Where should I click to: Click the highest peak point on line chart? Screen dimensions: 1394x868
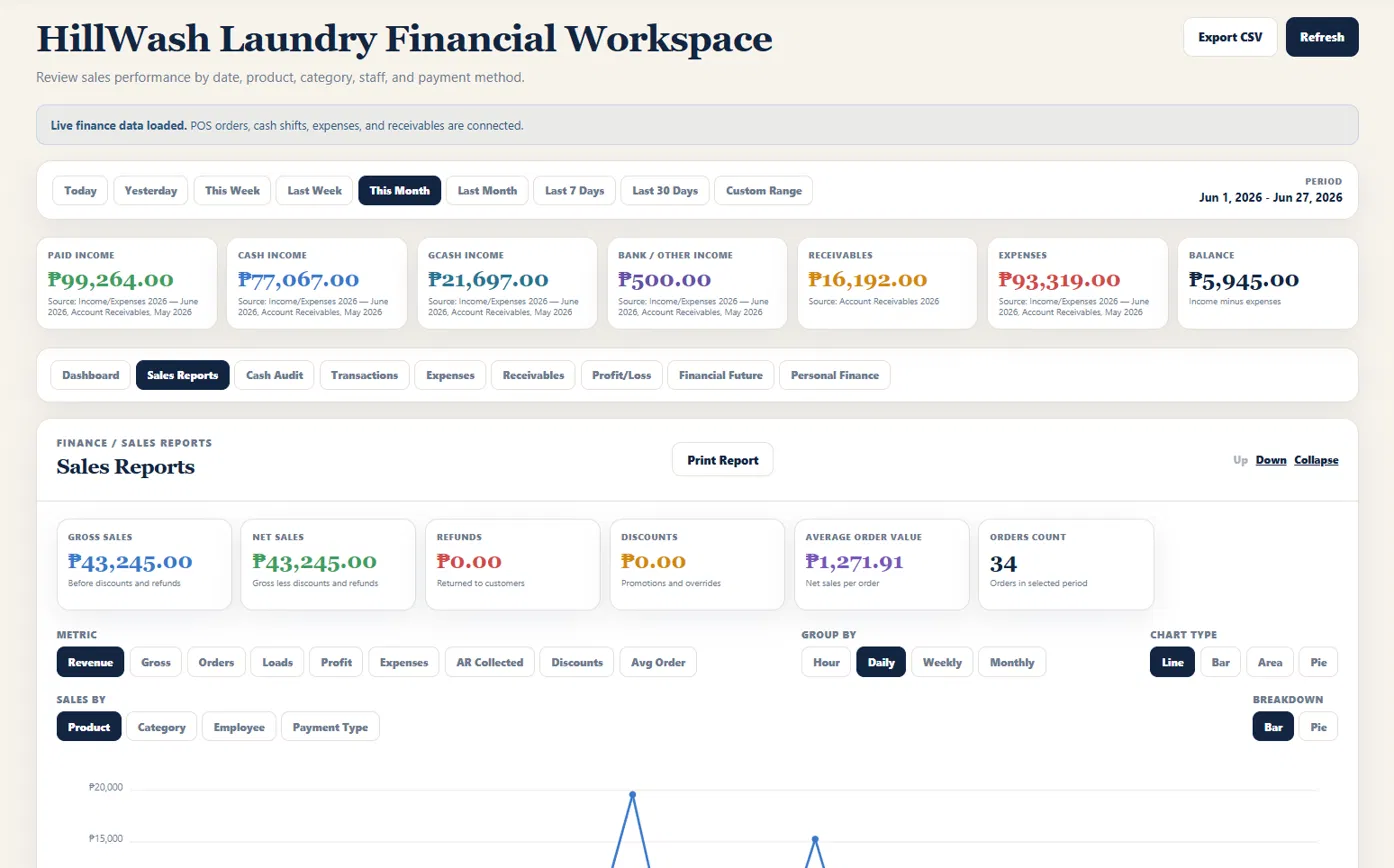coord(632,795)
